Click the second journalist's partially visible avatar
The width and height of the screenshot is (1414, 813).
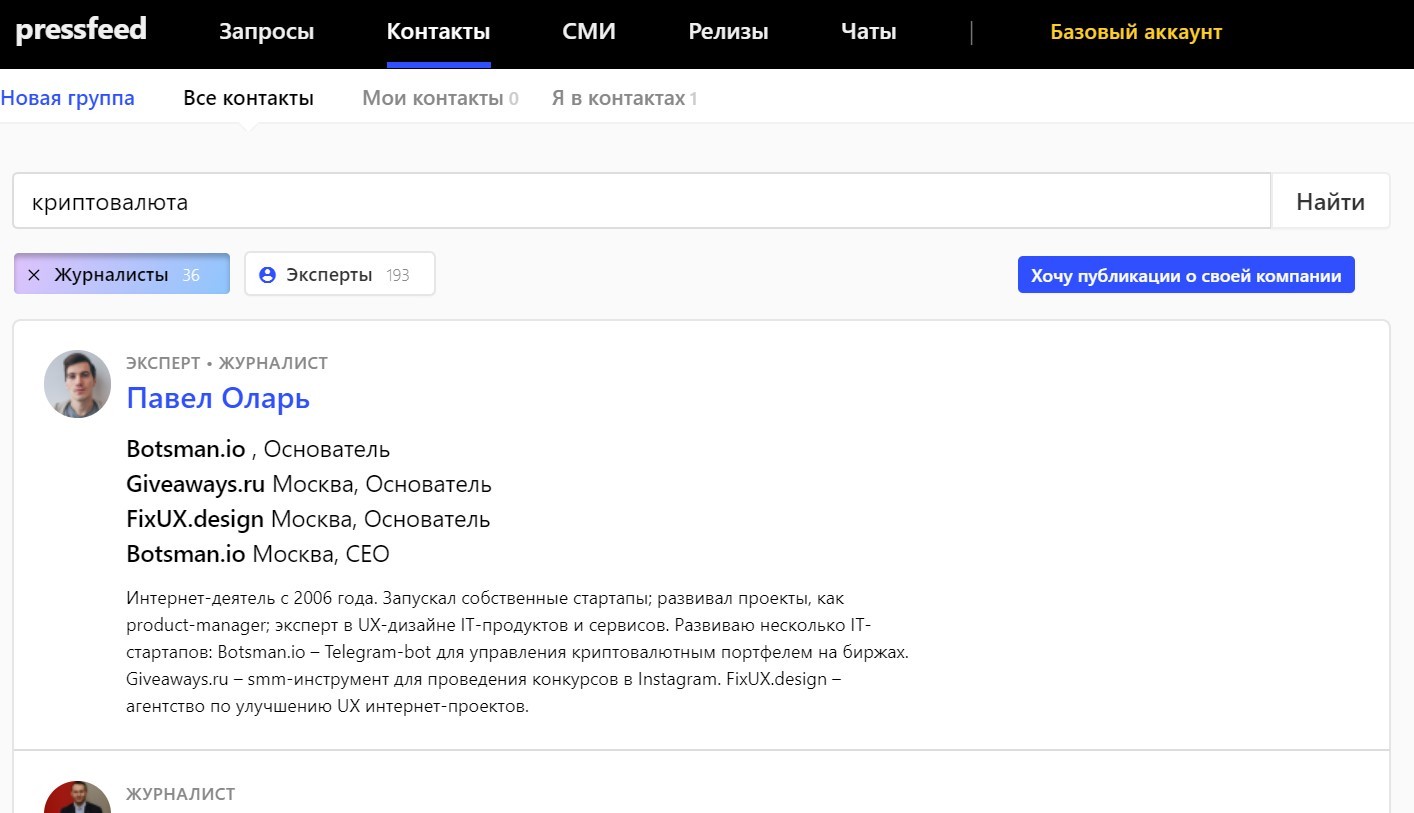pos(78,798)
